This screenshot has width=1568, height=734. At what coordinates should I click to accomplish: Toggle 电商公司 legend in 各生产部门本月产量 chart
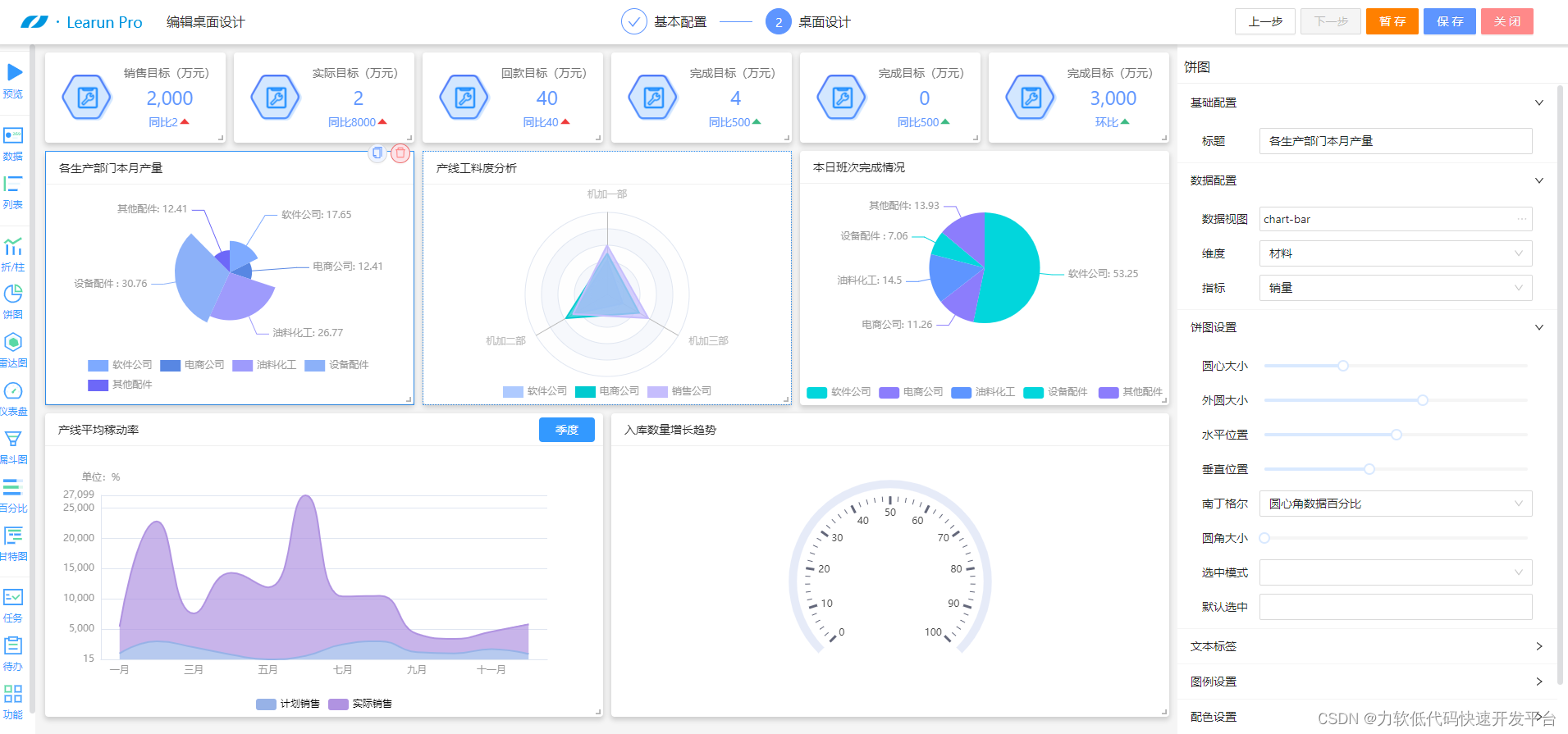coord(192,365)
